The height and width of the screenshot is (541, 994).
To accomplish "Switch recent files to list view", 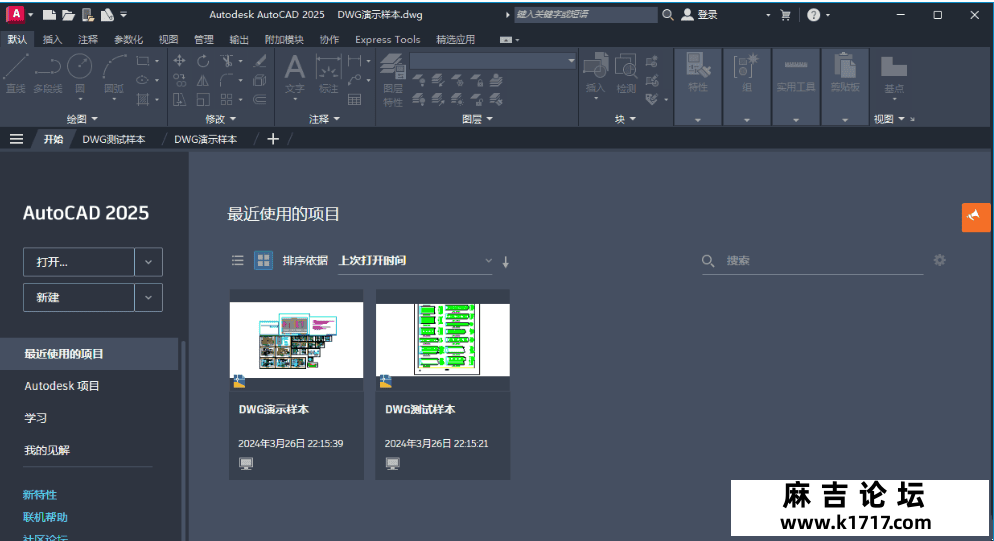I will 238,260.
